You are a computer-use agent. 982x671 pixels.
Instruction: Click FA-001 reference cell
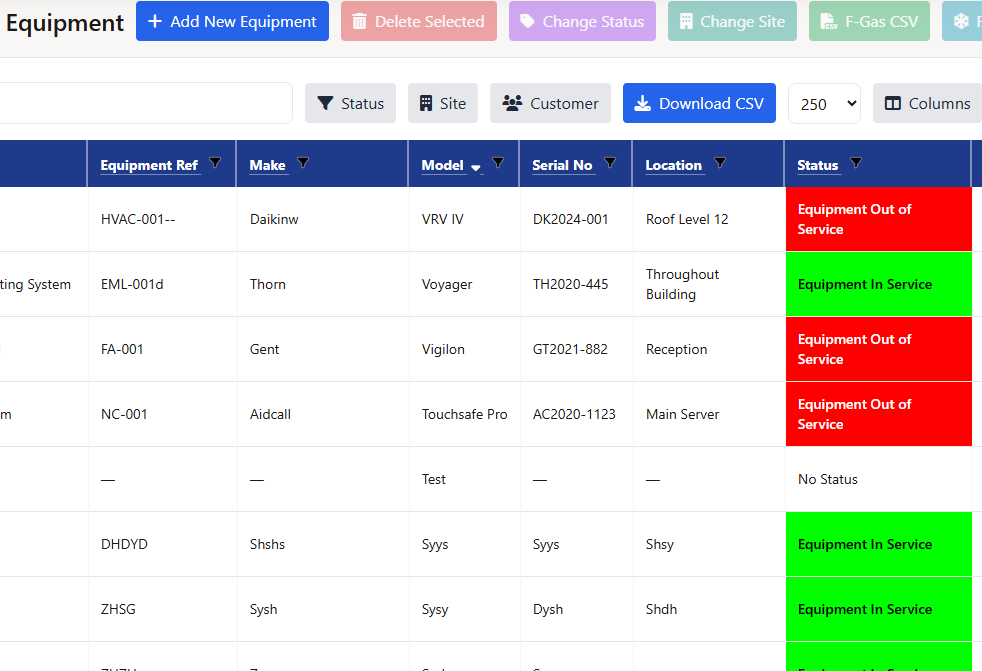(x=162, y=350)
